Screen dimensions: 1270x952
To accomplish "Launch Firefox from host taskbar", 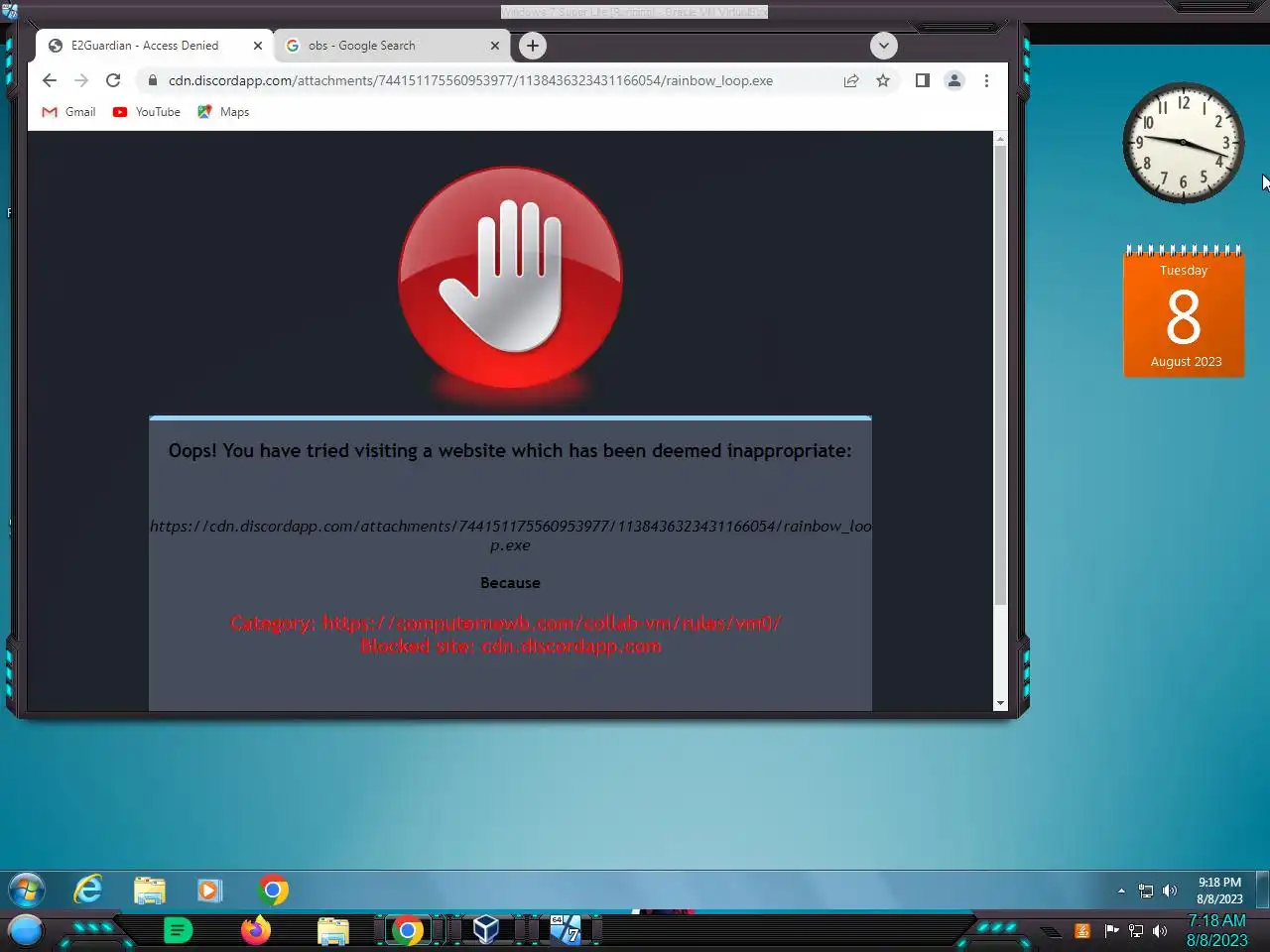I will pos(256,930).
